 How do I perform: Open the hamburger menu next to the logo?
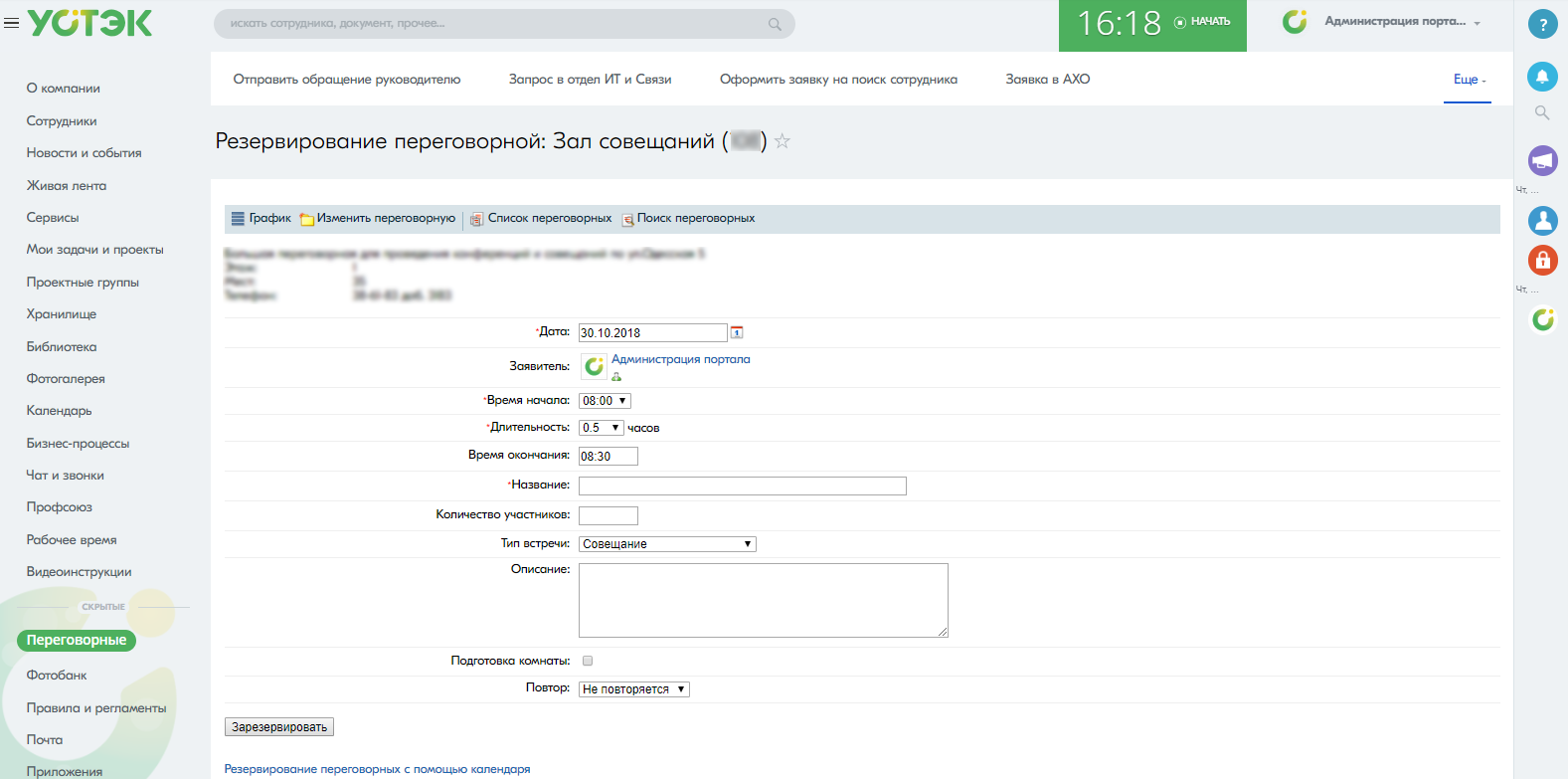pyautogui.click(x=12, y=23)
